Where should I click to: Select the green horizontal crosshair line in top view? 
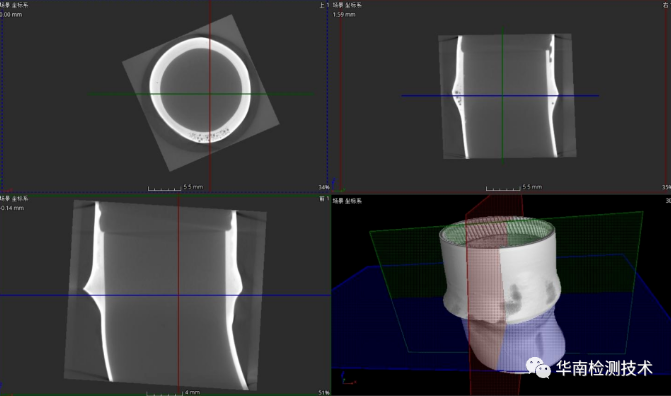[200, 94]
